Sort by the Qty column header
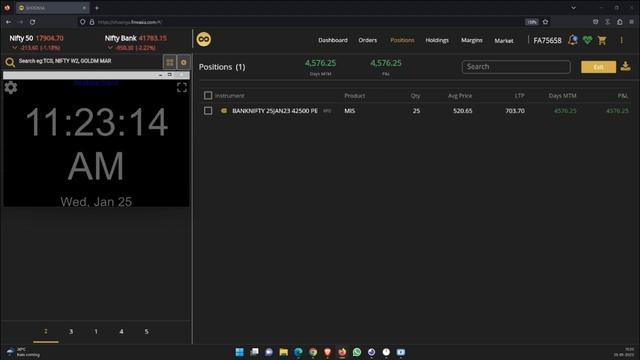This screenshot has width=640, height=360. (x=415, y=96)
